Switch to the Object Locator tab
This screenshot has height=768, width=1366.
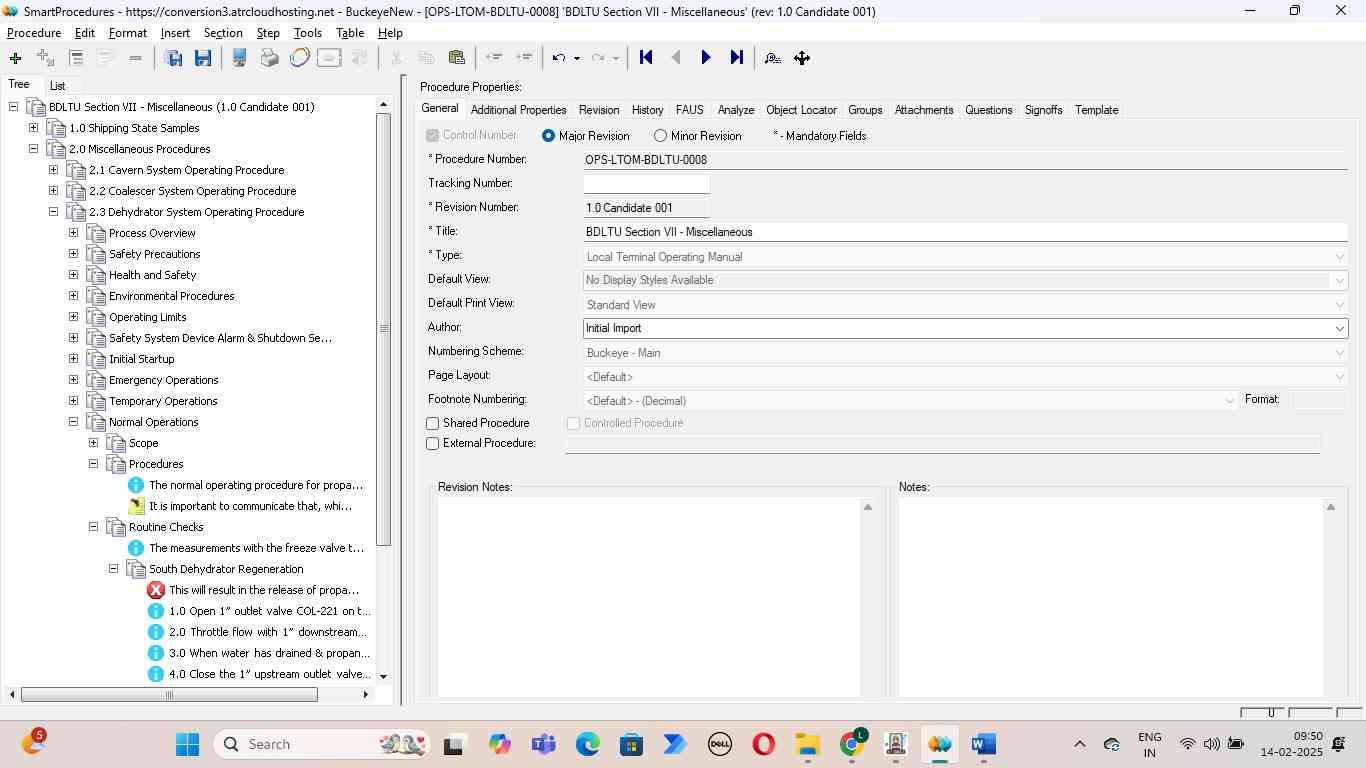coord(801,110)
